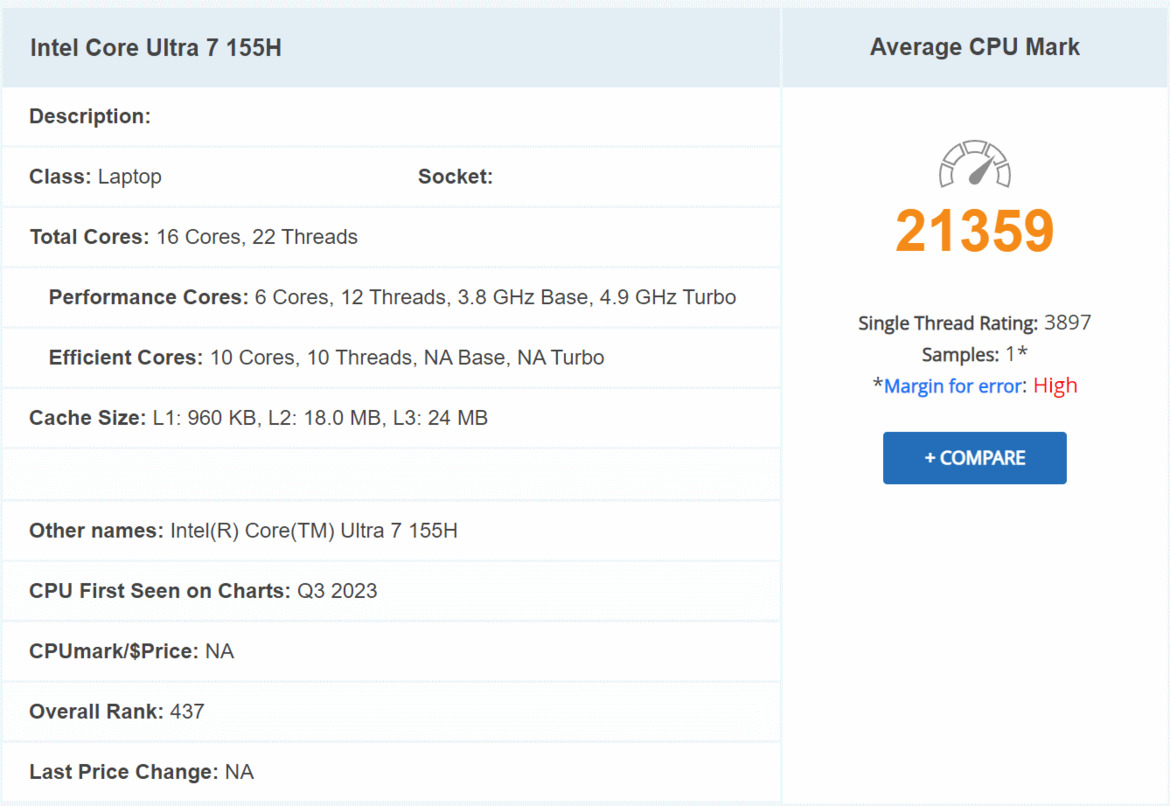This screenshot has width=1170, height=806.
Task: Click the Other names entry
Action: click(245, 530)
